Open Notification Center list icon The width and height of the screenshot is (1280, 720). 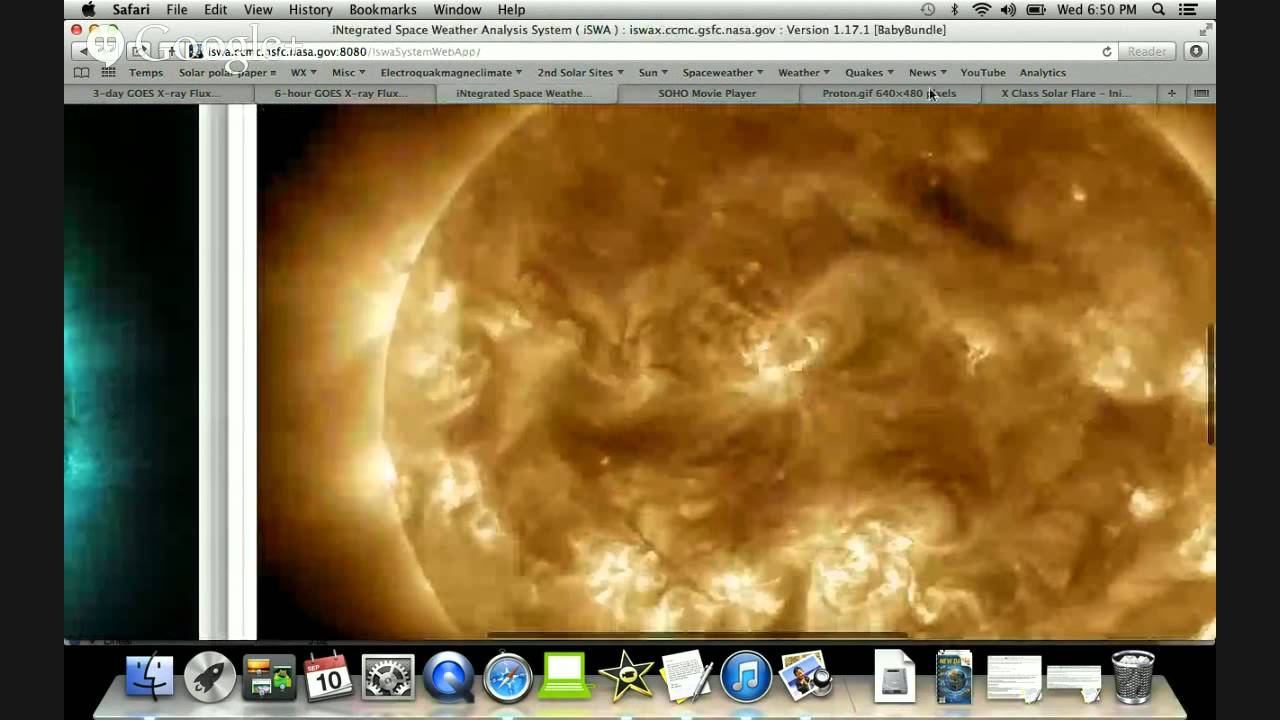(1187, 10)
